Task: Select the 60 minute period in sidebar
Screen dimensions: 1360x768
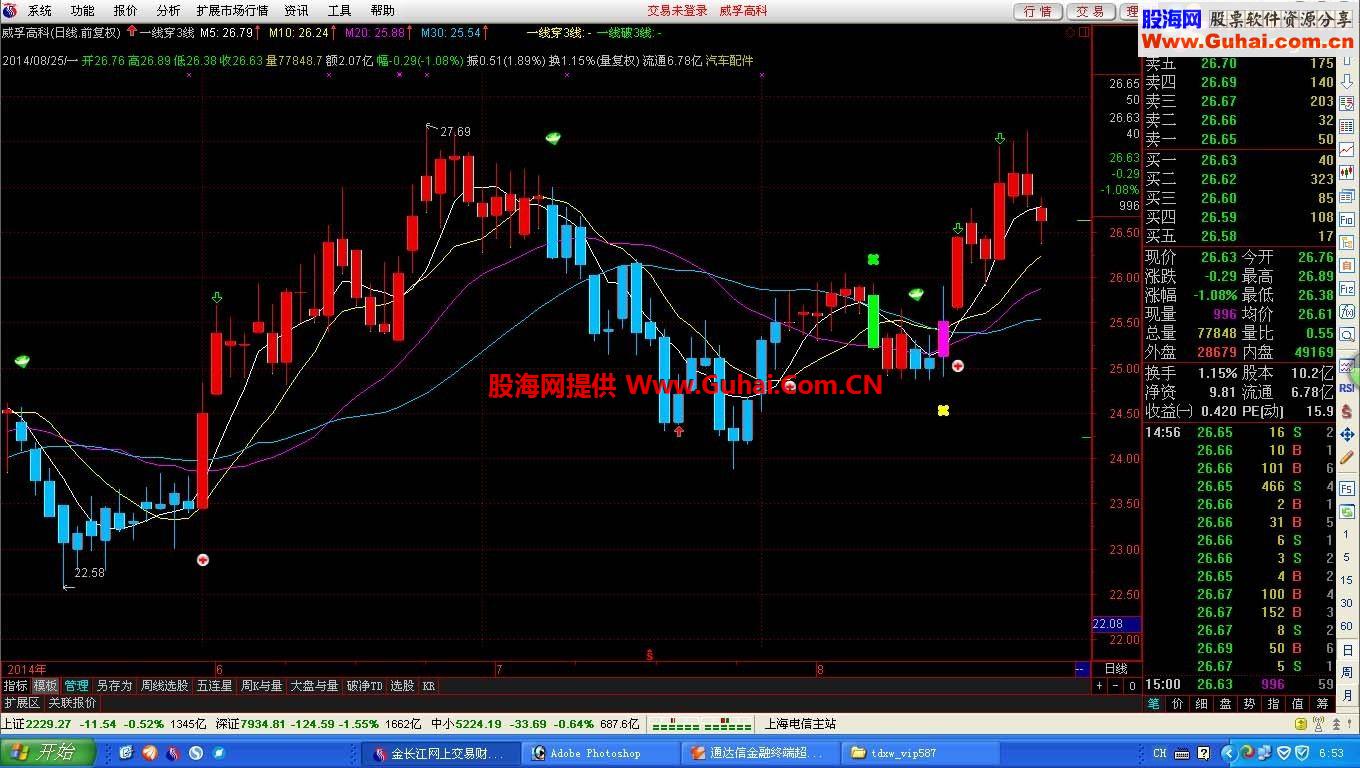Action: 1347,625
